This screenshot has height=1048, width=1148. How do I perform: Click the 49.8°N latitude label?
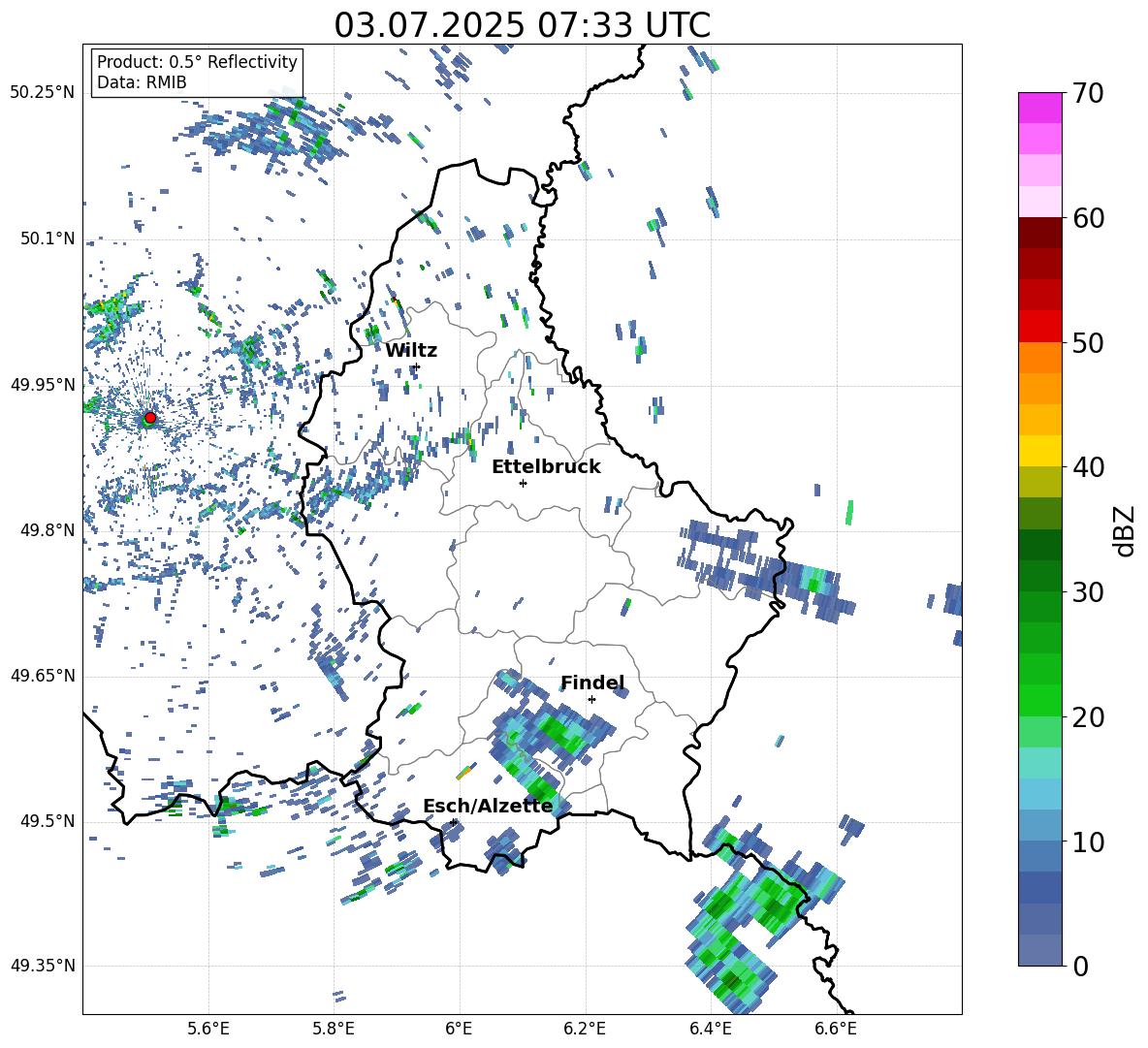(48, 530)
